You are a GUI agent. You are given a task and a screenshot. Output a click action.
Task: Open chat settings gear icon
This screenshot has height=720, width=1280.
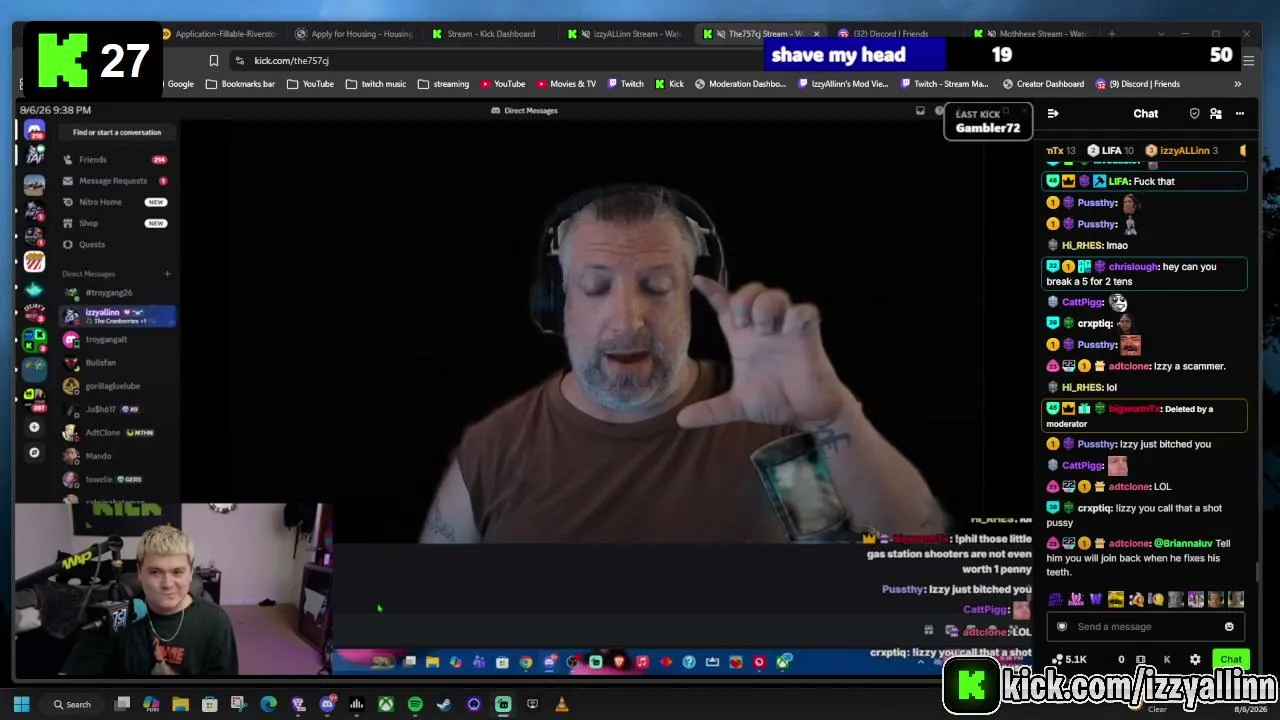(1195, 660)
